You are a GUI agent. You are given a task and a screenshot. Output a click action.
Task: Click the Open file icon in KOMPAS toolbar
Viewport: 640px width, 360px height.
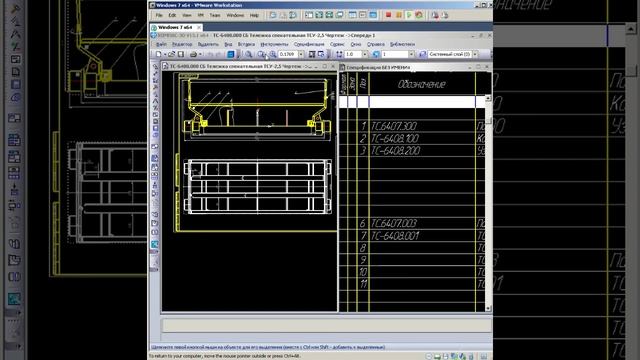pos(172,54)
